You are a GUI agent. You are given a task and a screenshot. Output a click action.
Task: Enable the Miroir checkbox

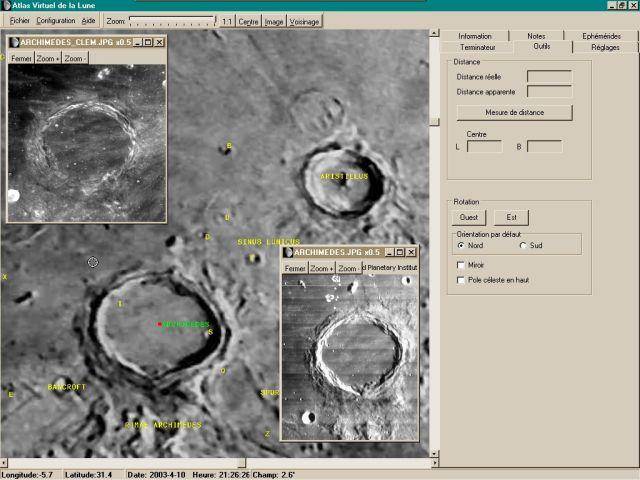(x=461, y=265)
